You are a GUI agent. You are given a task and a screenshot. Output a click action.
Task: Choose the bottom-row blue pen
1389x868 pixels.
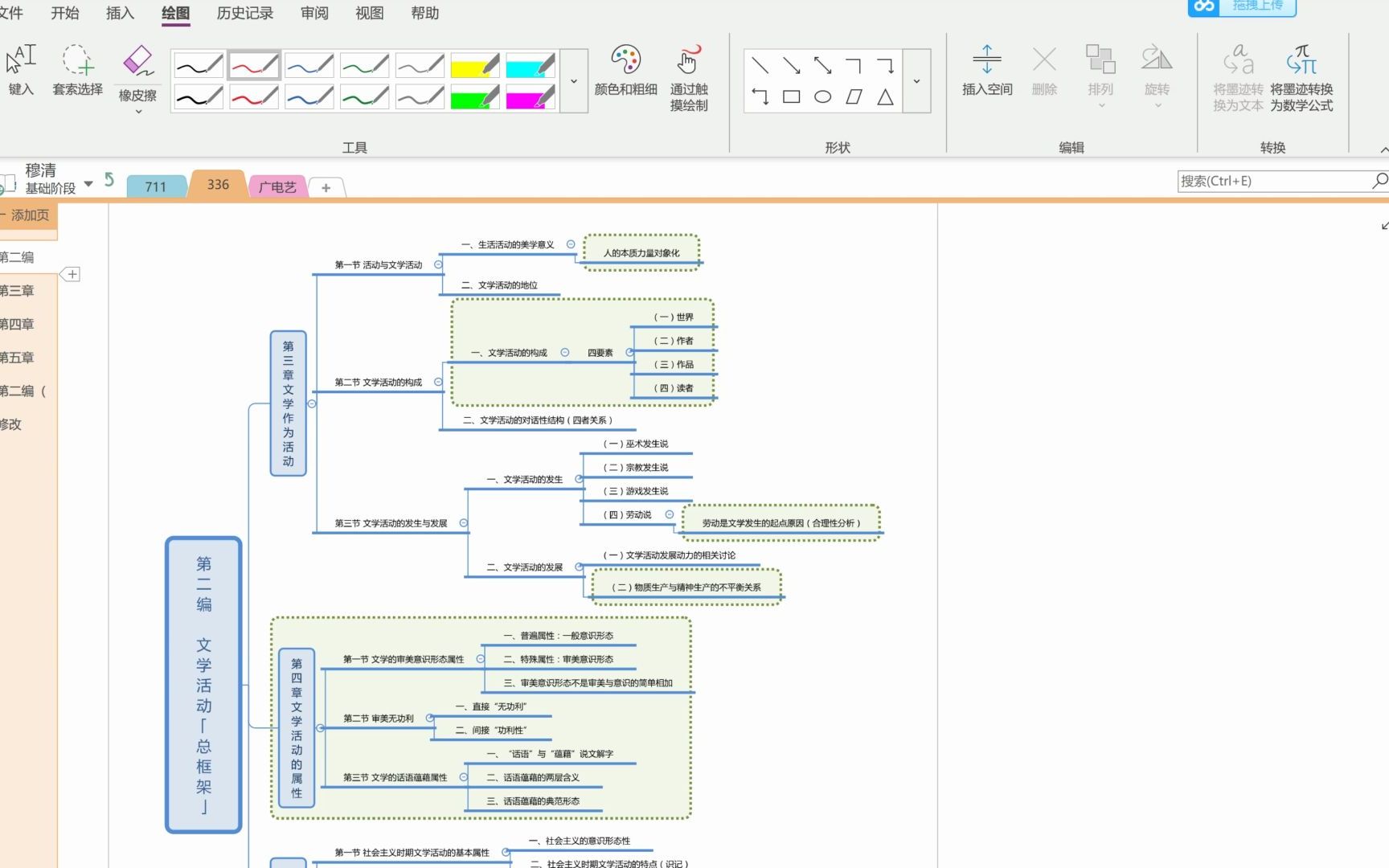(309, 97)
